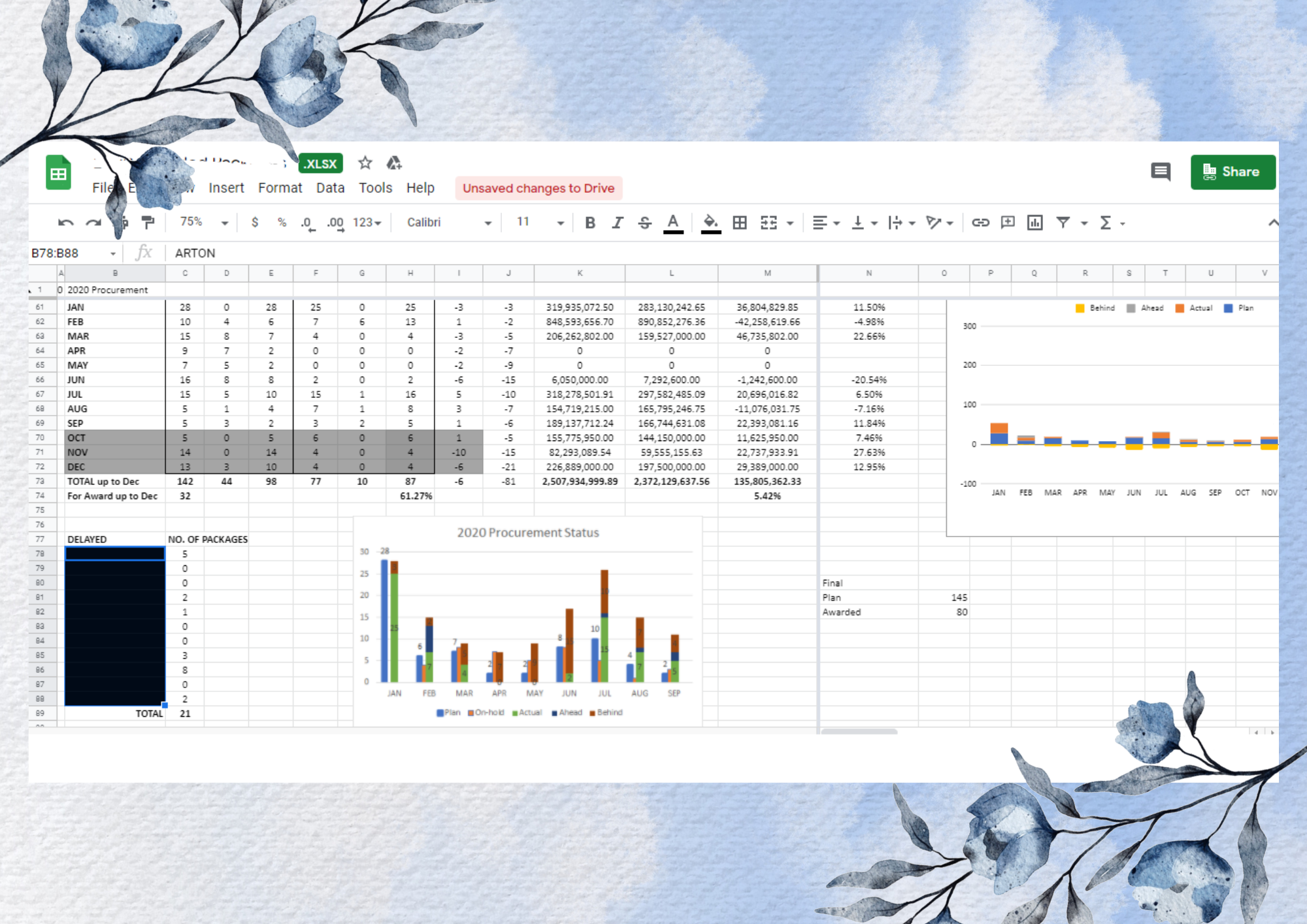The height and width of the screenshot is (924, 1307).
Task: Toggle bold formatting
Action: click(590, 223)
